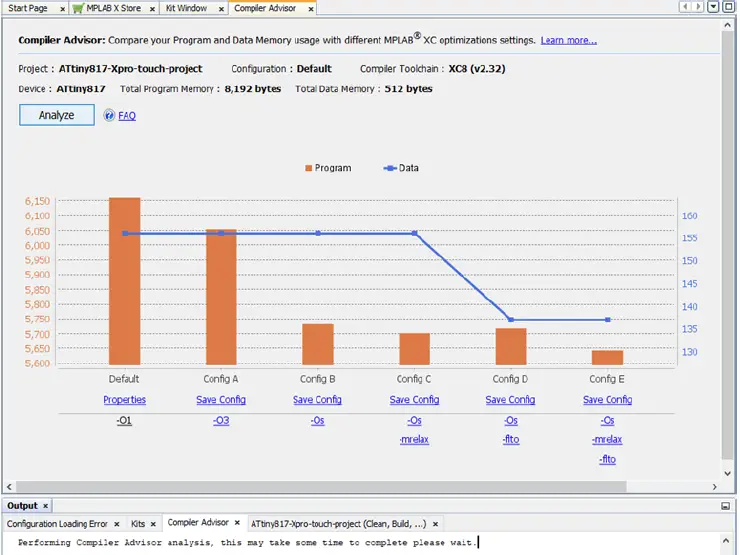
Task: Click the 'ATtiny817-Xpro-touch-project' project name
Action: click(x=130, y=69)
